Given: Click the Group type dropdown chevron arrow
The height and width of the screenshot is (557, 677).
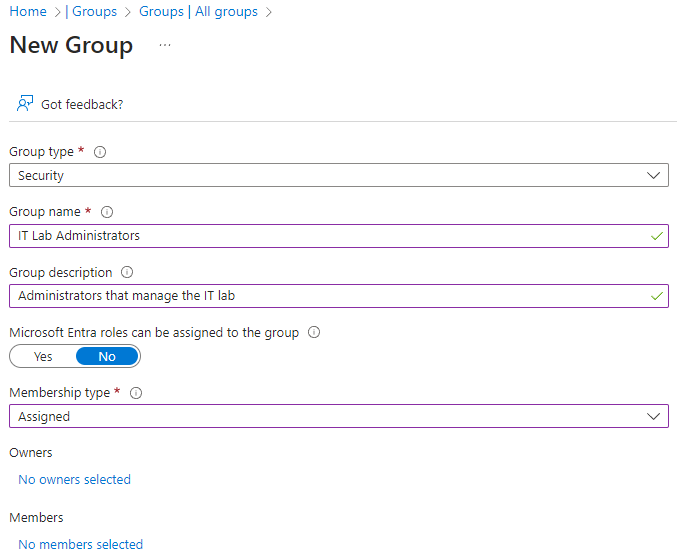Looking at the screenshot, I should (x=654, y=176).
